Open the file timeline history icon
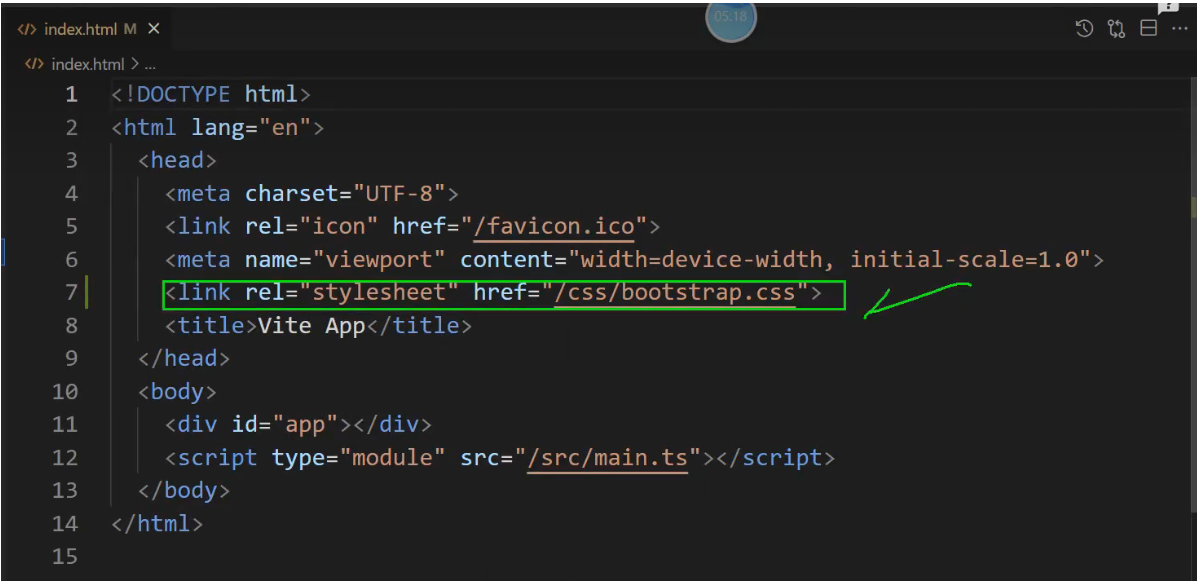Viewport: 1197px width, 584px height. (x=1084, y=29)
